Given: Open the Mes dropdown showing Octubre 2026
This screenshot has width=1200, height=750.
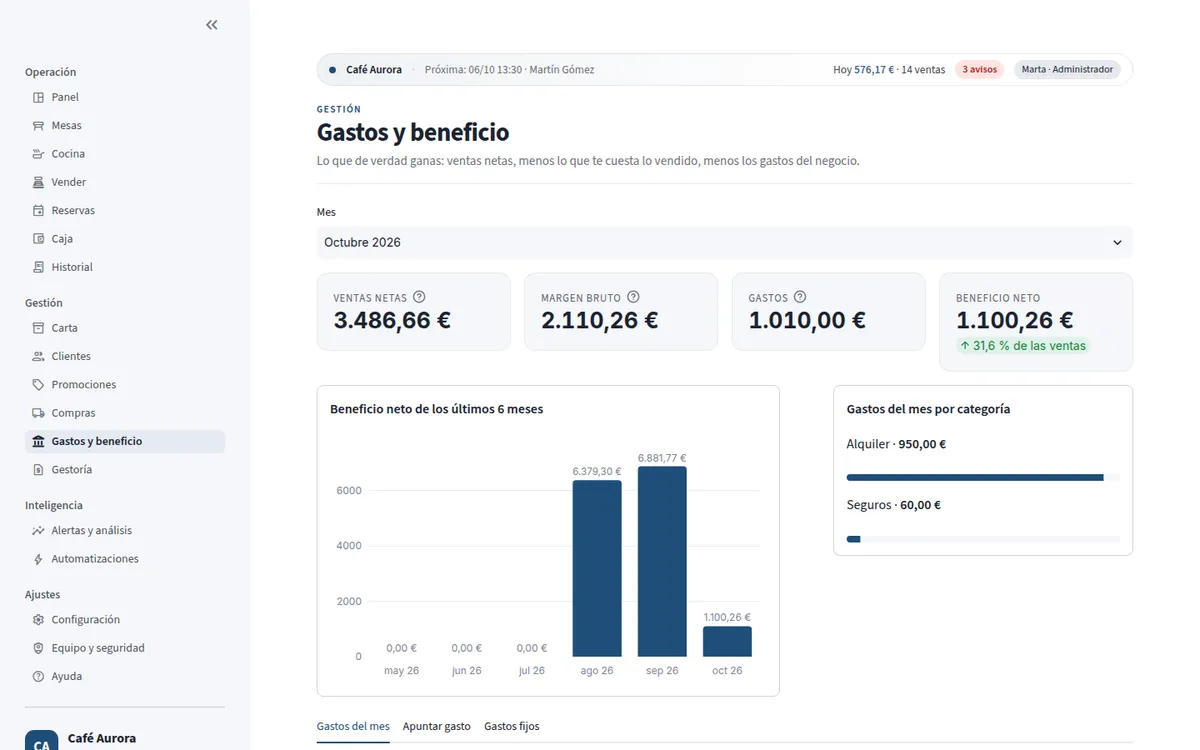Looking at the screenshot, I should 725,242.
